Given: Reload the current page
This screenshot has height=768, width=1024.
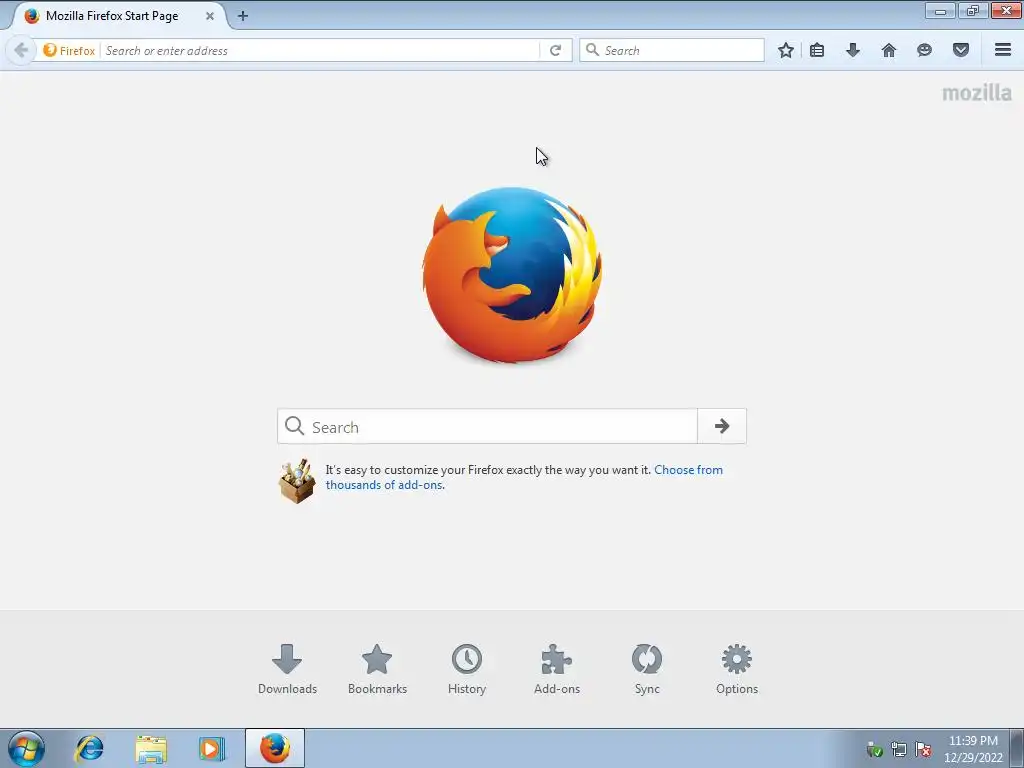Looking at the screenshot, I should (555, 50).
